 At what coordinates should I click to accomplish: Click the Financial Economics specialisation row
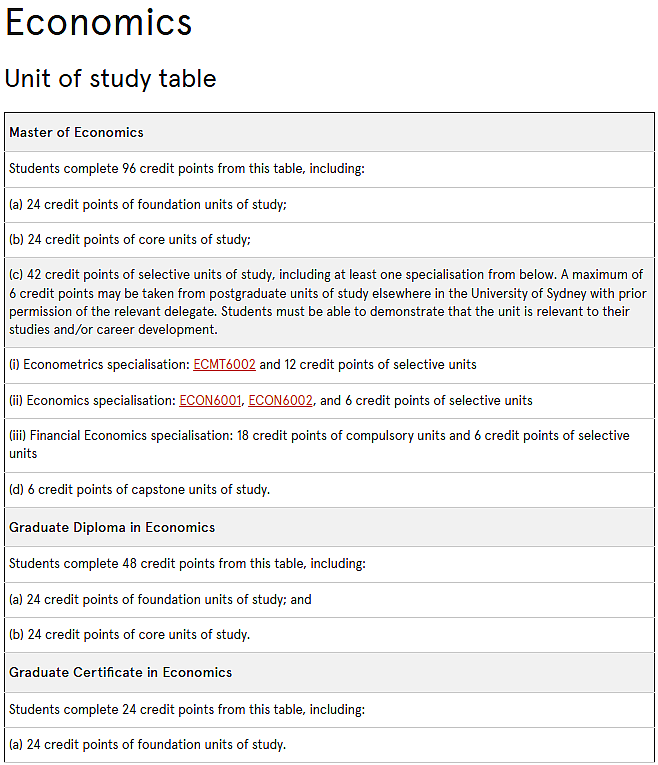[329, 445]
